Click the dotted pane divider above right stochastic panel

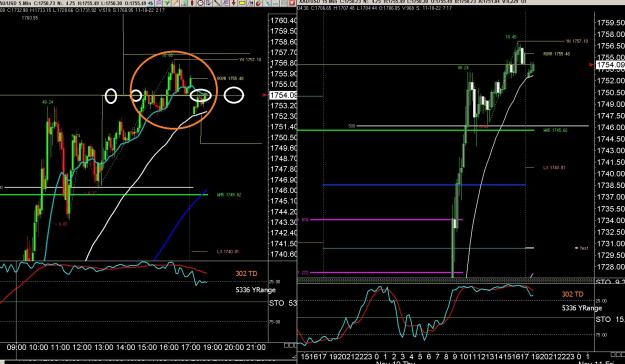tap(446, 280)
